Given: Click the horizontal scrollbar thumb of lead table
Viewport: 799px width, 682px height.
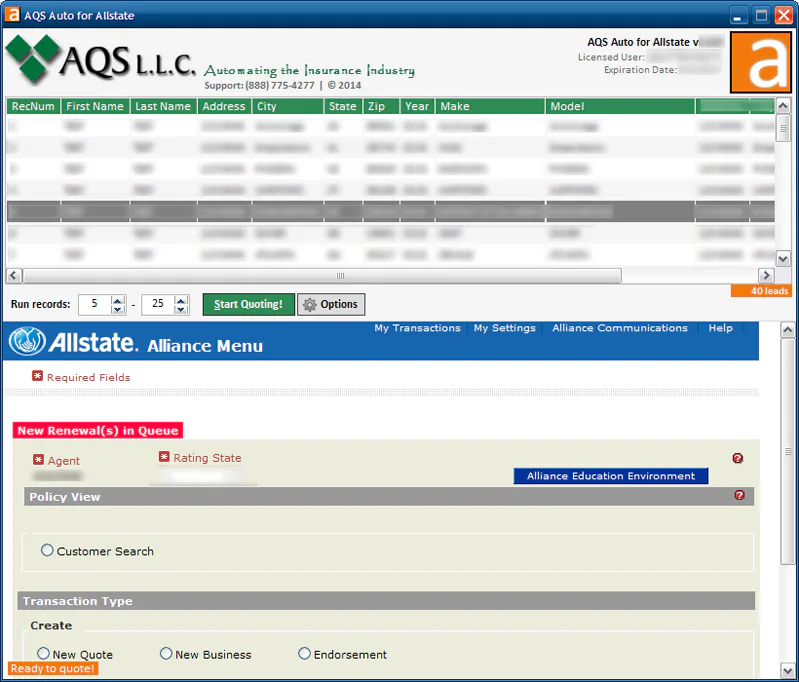Looking at the screenshot, I should coord(322,275).
